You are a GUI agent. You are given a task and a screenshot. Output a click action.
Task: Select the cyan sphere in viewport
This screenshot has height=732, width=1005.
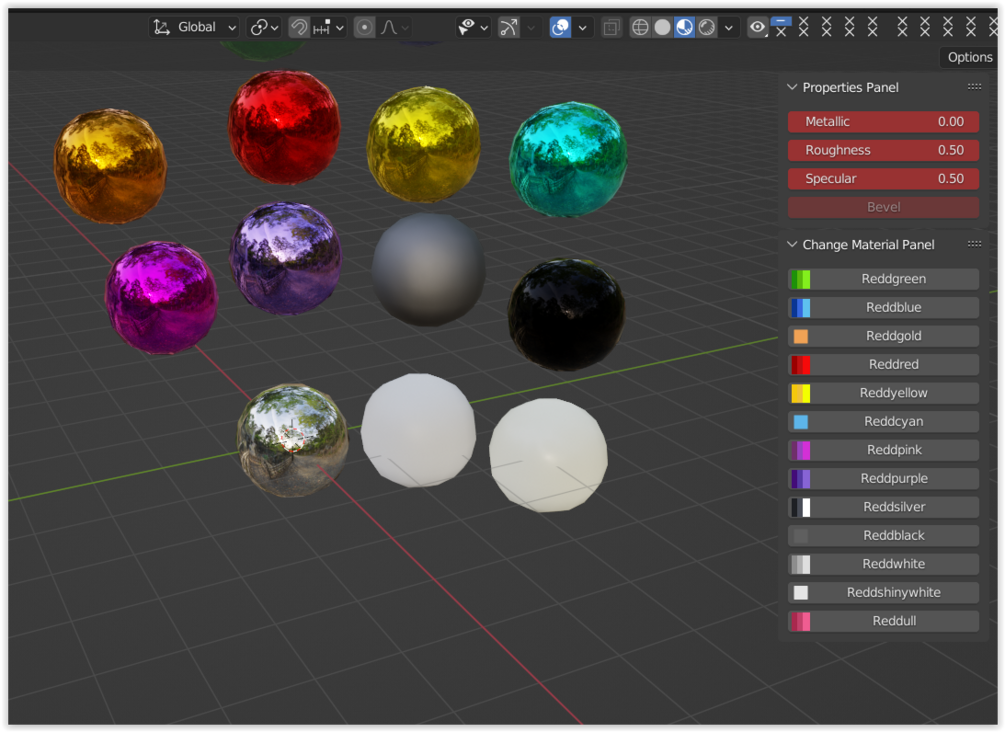point(568,159)
